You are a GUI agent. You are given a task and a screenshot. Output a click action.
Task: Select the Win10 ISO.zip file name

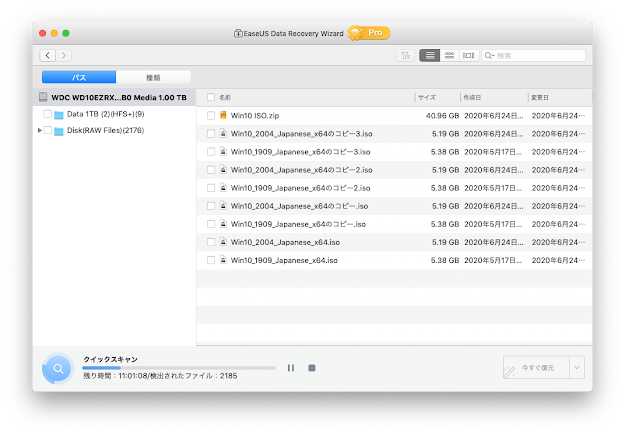[x=255, y=116]
